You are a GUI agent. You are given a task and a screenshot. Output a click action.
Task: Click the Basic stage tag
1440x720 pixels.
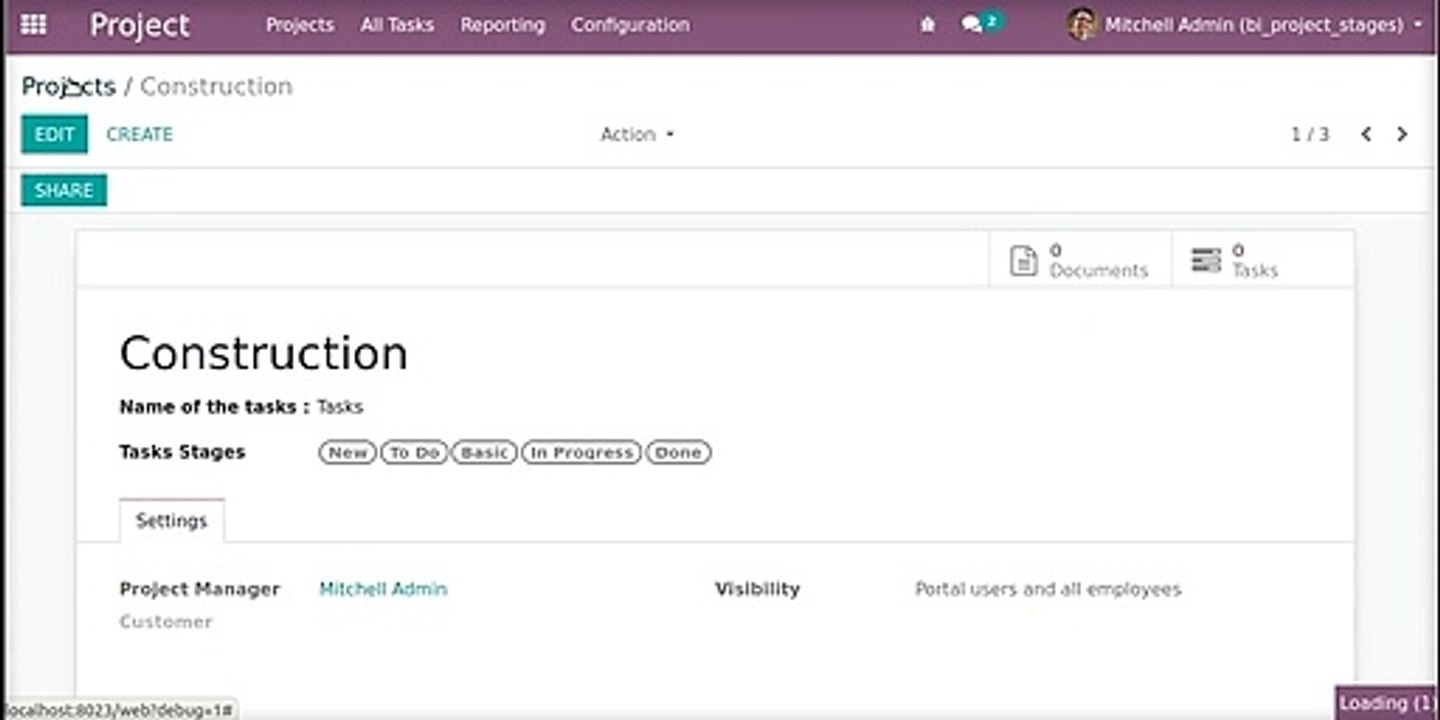[x=485, y=453]
